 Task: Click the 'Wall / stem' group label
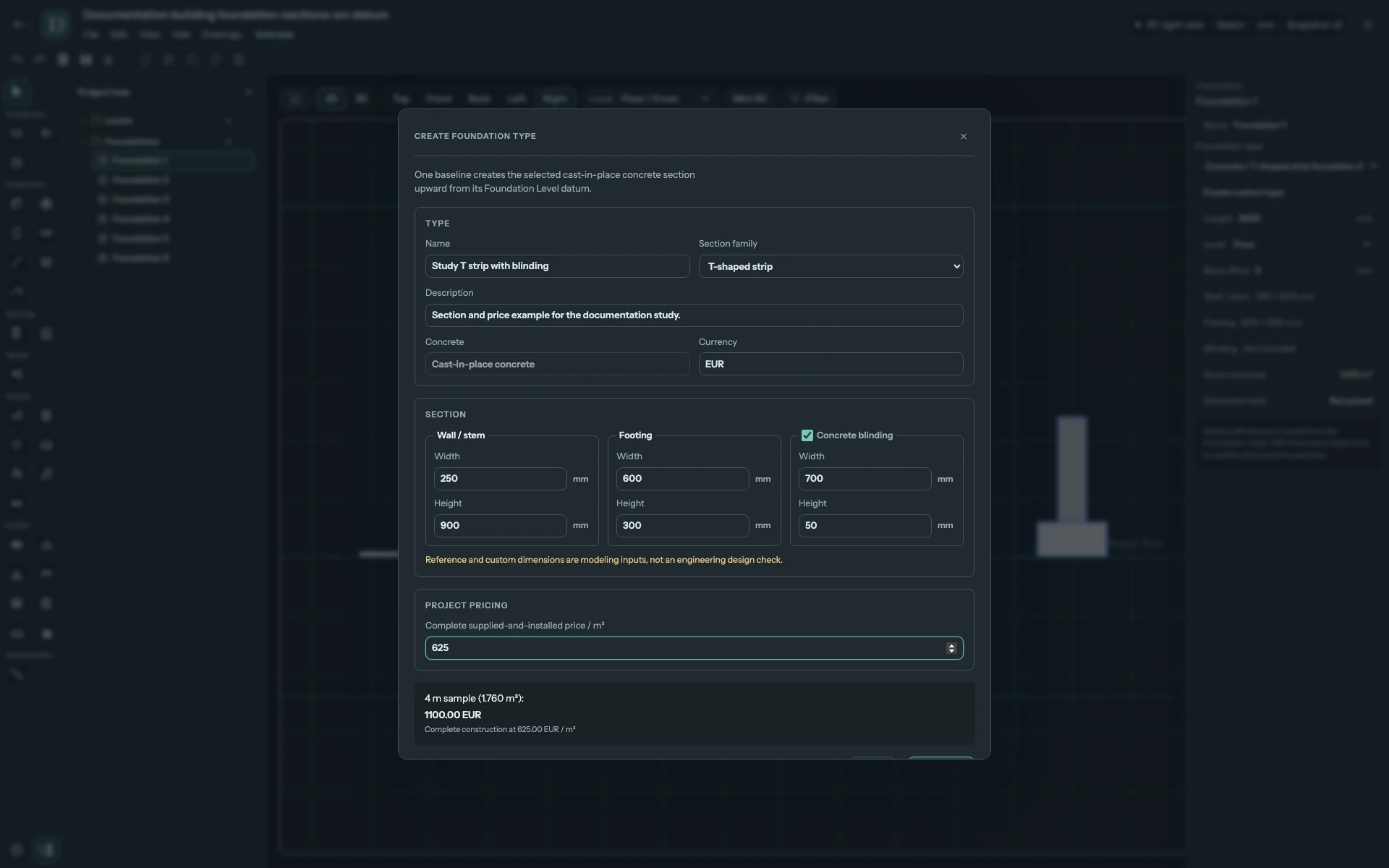pos(461,435)
